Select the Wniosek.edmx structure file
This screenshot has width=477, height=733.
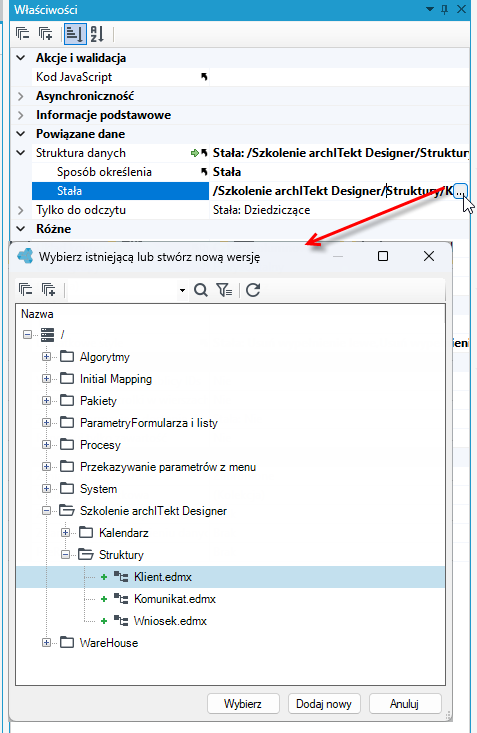(170, 621)
